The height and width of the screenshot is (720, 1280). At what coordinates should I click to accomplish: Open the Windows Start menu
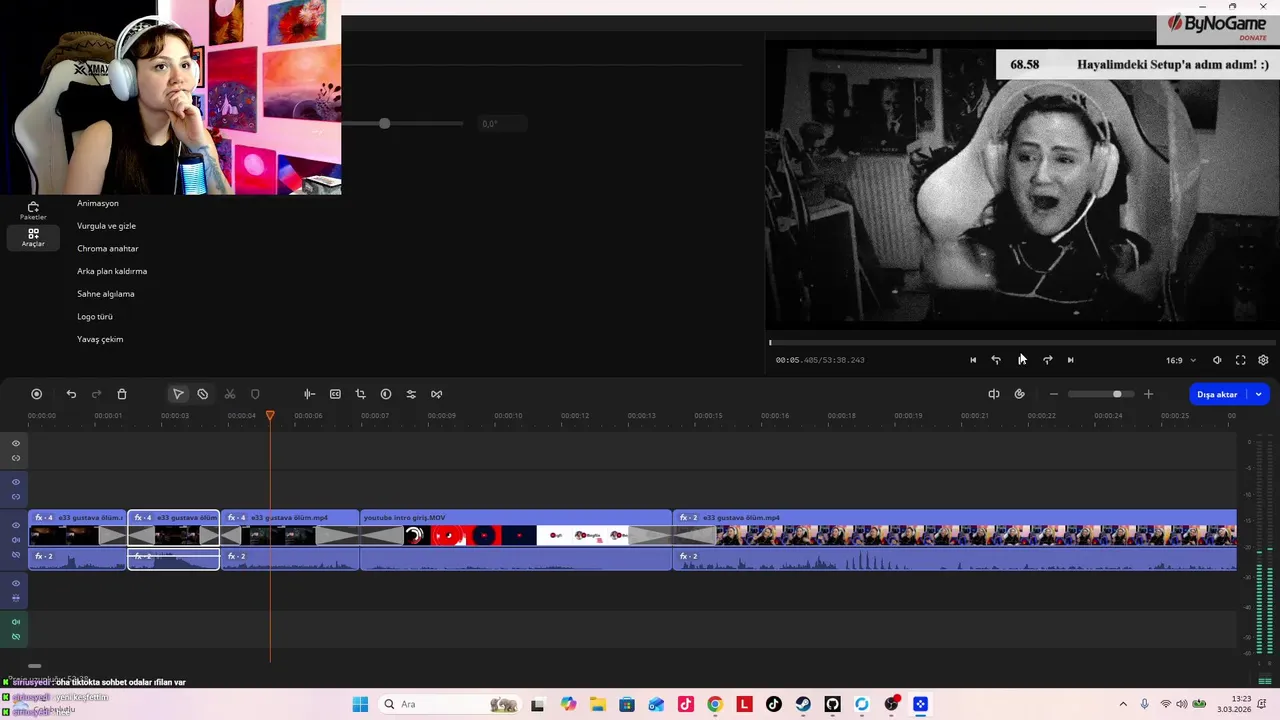360,704
